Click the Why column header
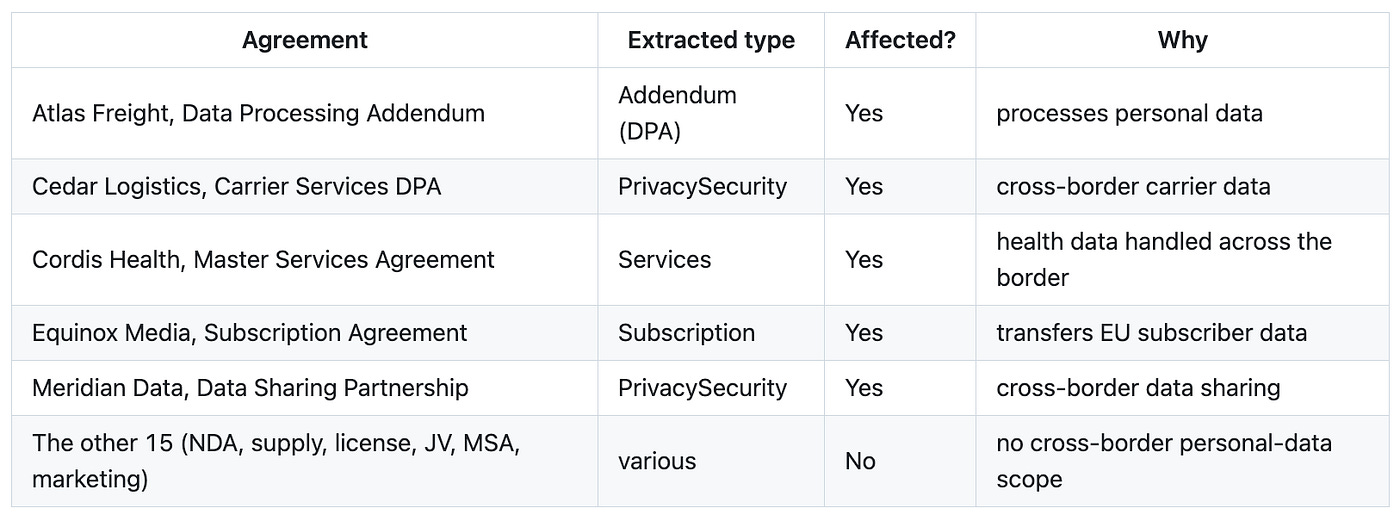The height and width of the screenshot is (515, 1400). coord(1182,40)
